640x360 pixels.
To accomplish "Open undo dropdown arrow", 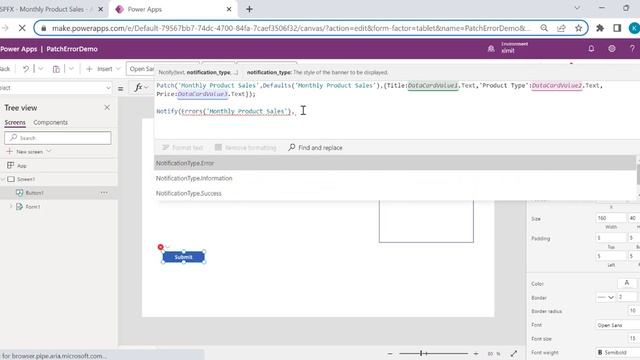I will [x=40, y=69].
